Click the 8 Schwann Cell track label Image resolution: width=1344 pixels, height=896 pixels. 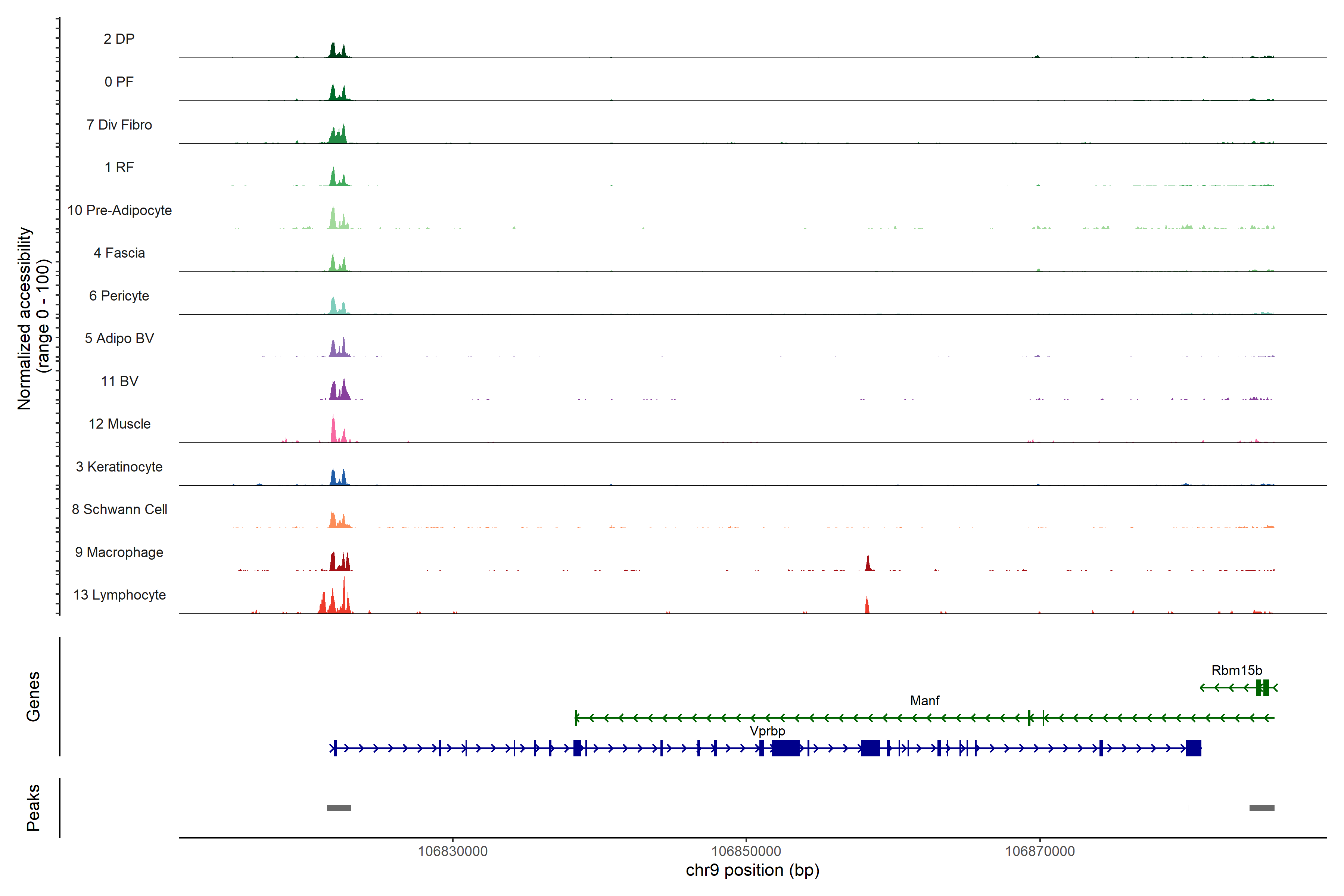click(x=119, y=509)
